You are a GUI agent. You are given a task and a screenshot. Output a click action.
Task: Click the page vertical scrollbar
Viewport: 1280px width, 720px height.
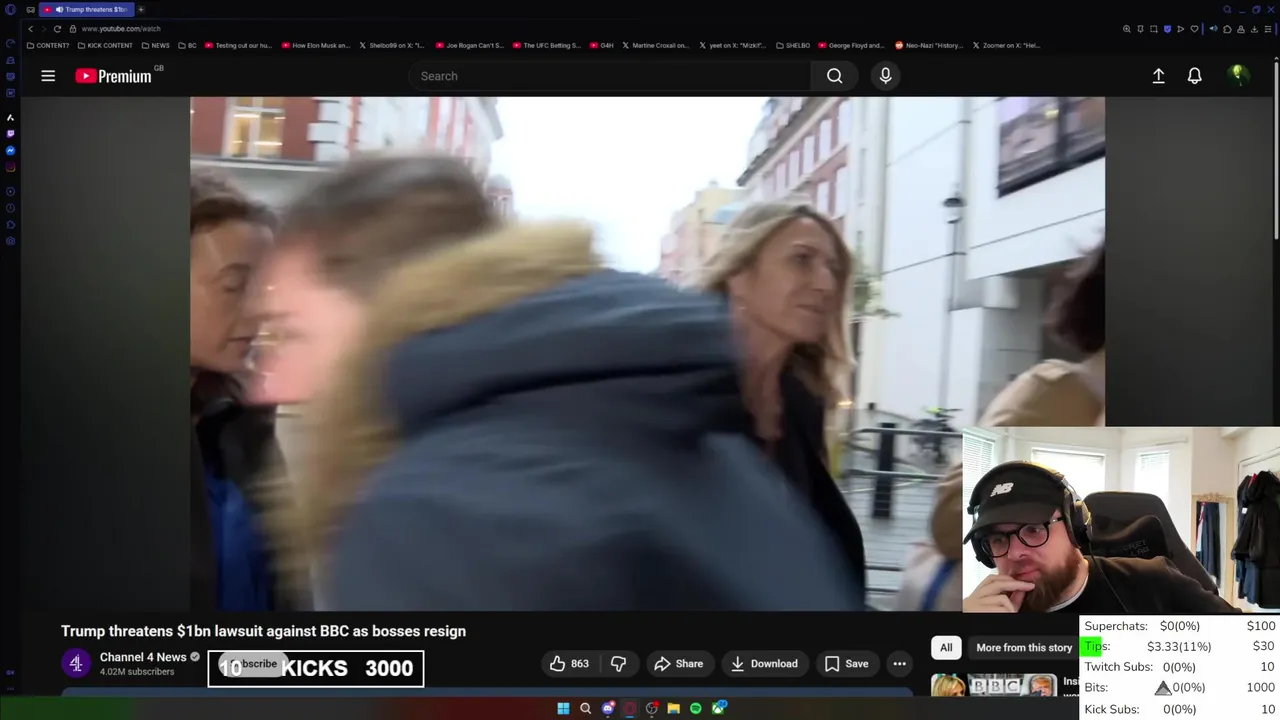pyautogui.click(x=1276, y=150)
